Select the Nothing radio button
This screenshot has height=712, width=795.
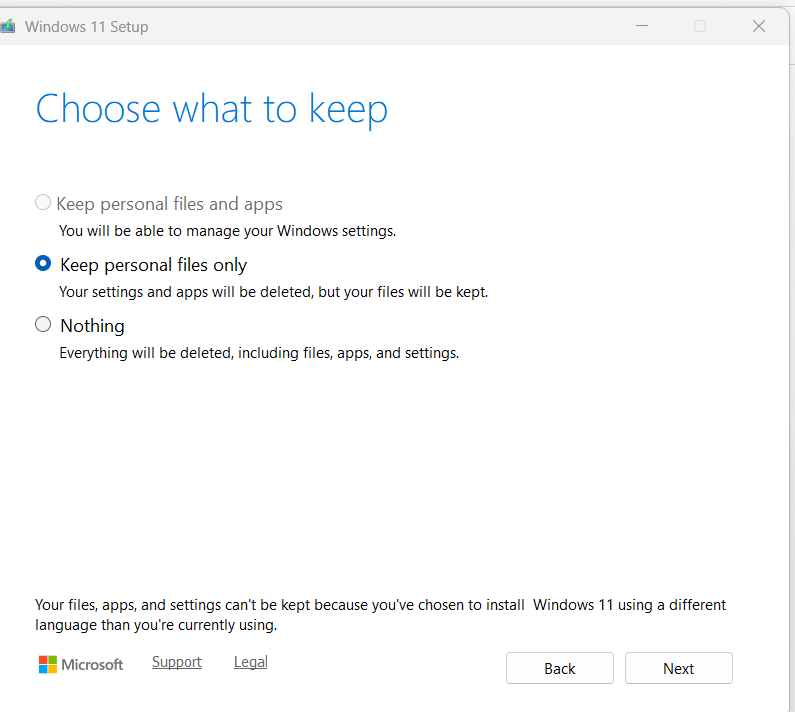tap(43, 325)
